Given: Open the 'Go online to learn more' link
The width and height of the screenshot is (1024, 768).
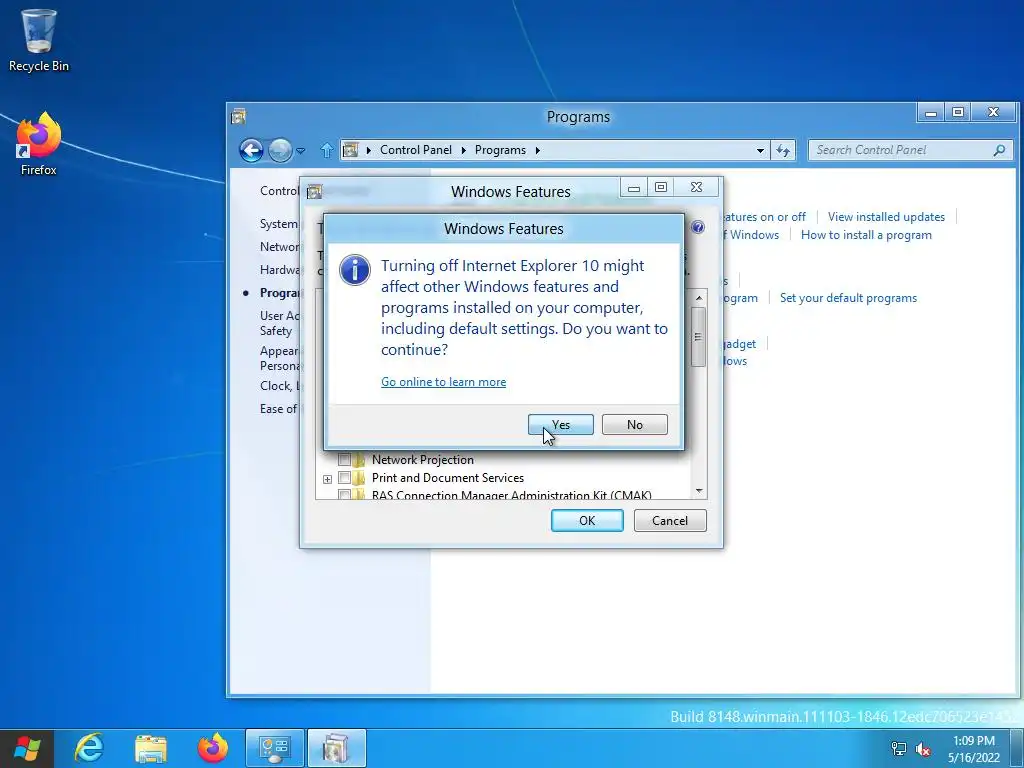Looking at the screenshot, I should (x=443, y=382).
